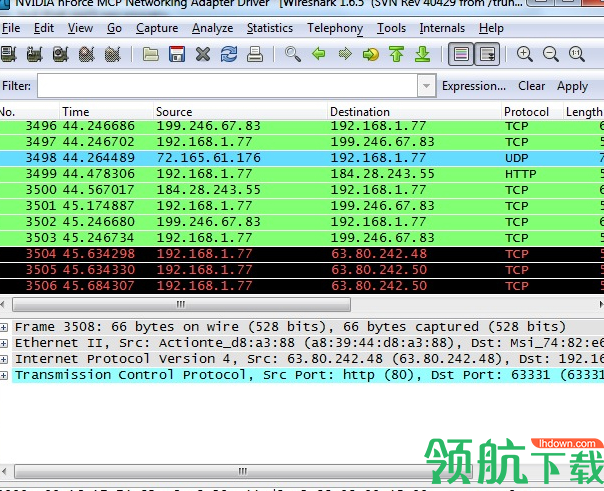Select packet 3498 UDP row
Screen dimensions: 604x491
[302, 158]
